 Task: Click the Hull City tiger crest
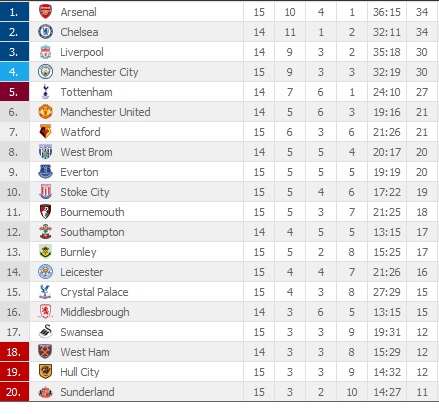[45, 372]
